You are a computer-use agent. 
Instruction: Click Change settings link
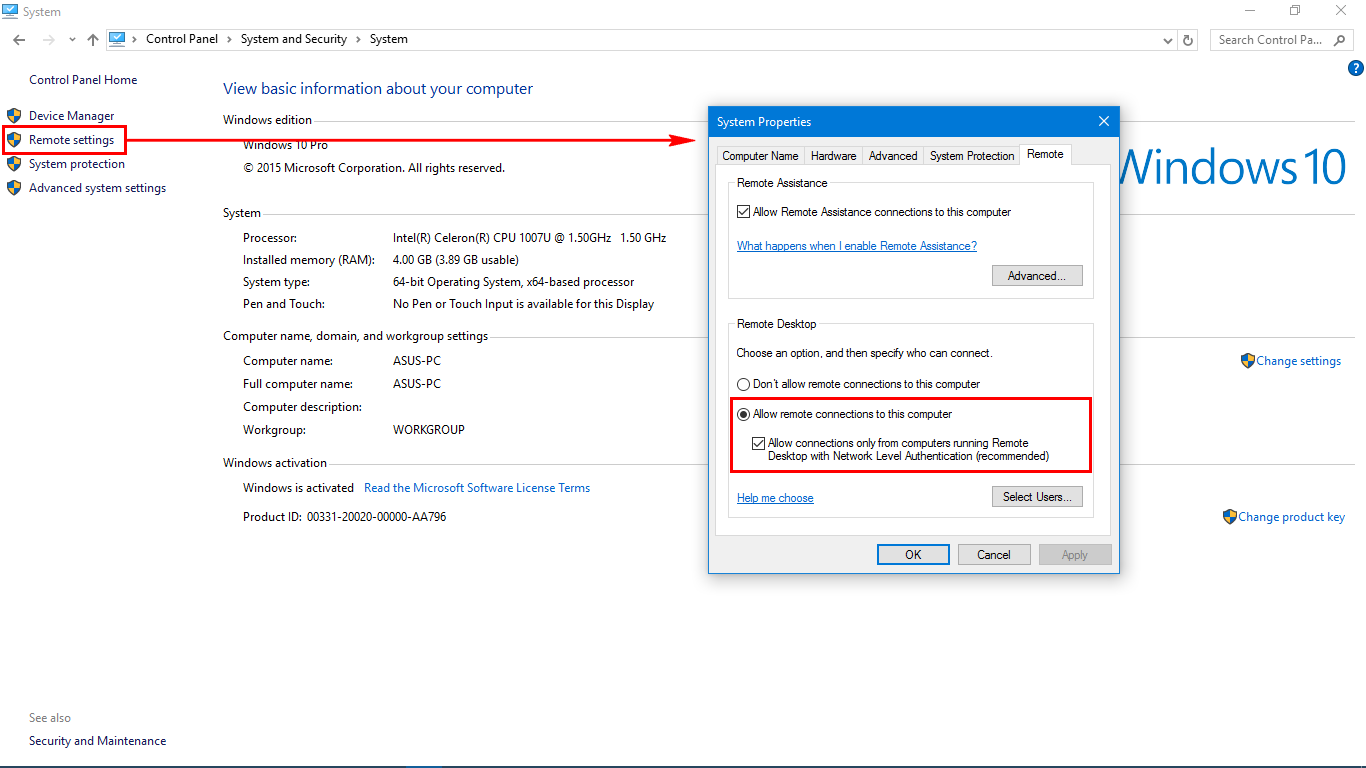coord(1298,361)
